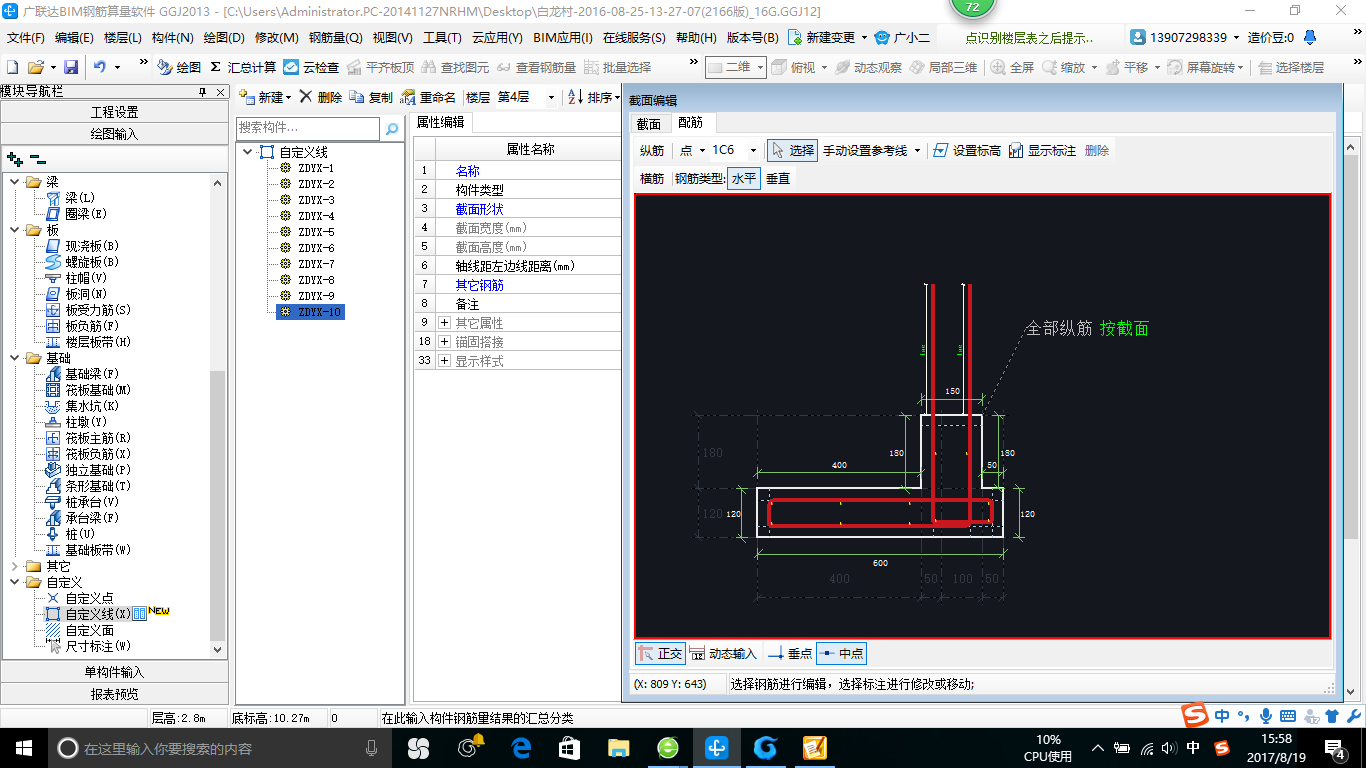Open 工程设置 panel
The image size is (1366, 768).
(115, 112)
